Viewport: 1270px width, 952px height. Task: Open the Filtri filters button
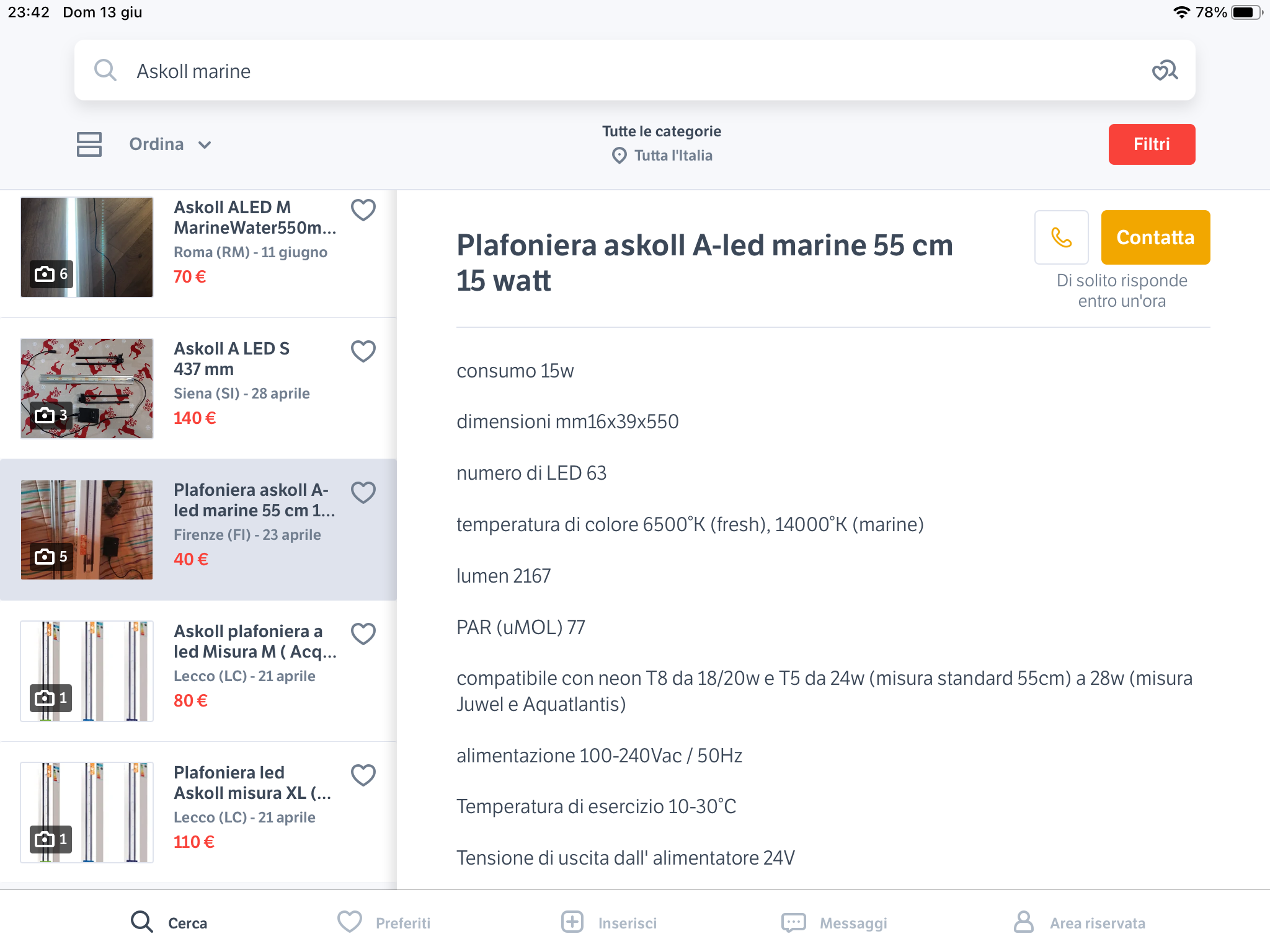(1152, 144)
